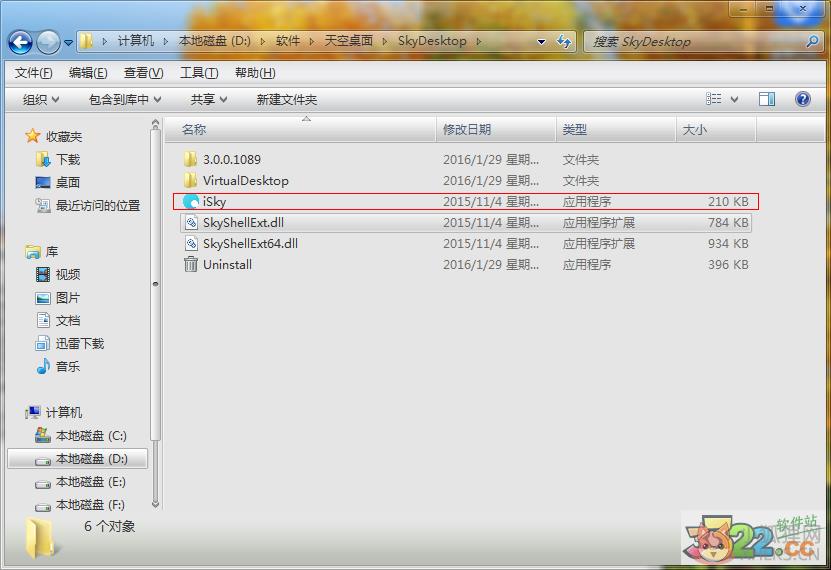Click the Refresh button beside address bar

click(564, 41)
